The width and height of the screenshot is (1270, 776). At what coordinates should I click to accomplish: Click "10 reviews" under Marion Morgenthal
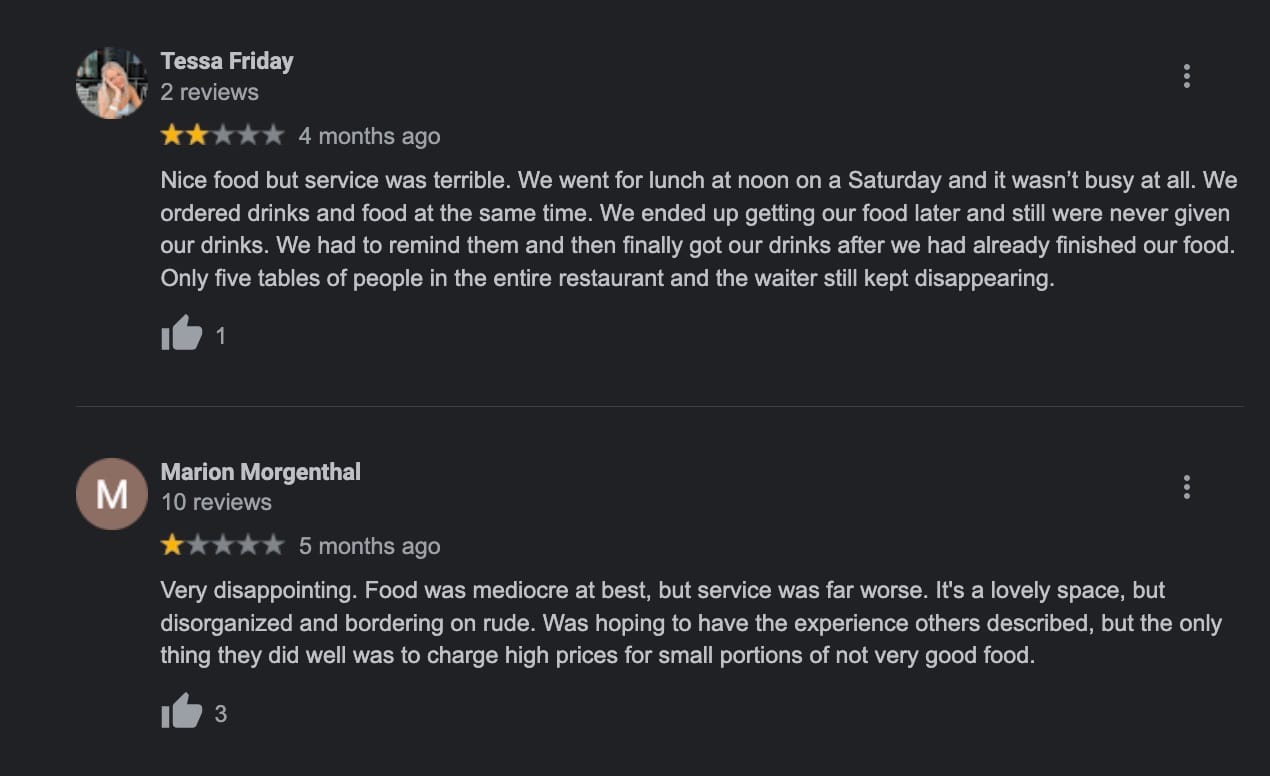(x=216, y=502)
